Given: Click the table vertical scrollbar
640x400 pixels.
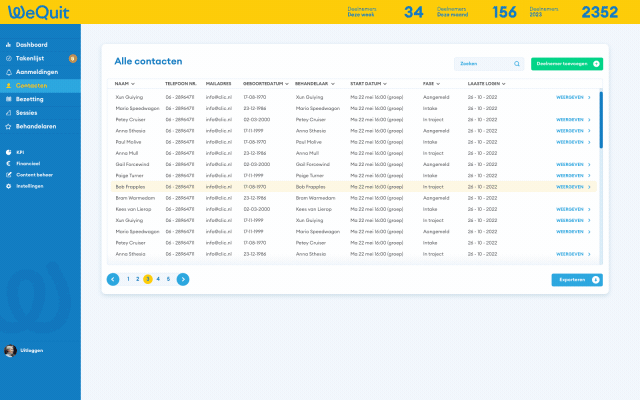Looking at the screenshot, I should pyautogui.click(x=601, y=120).
